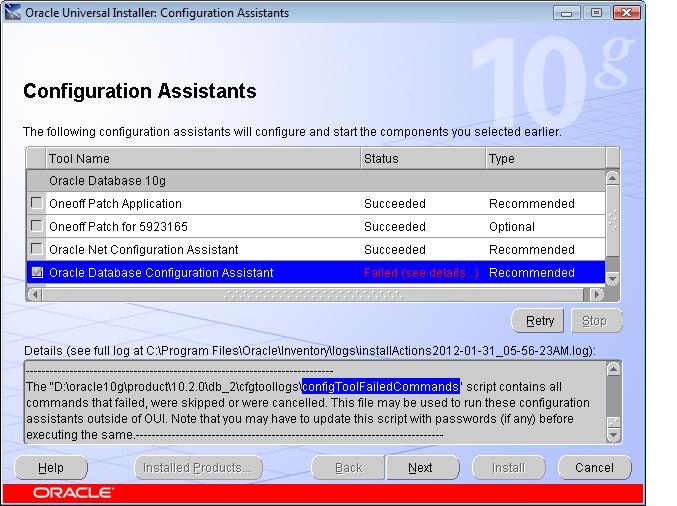Click the Oracle Universal Installer title bar icon
Image resolution: width=677 pixels, height=506 pixels.
coord(13,12)
